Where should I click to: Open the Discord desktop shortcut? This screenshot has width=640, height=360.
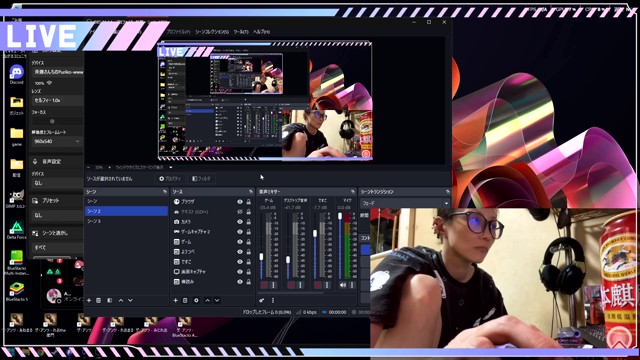(16, 74)
